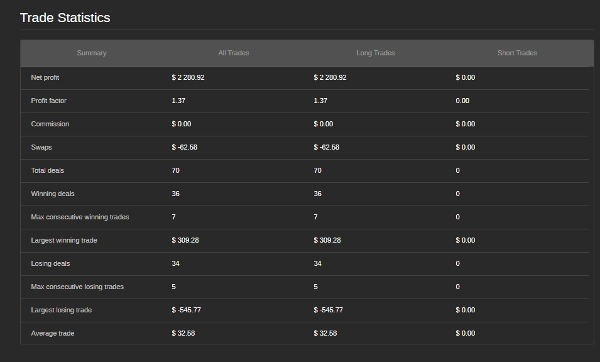Select Long Trades net profit value

[x=330, y=78]
